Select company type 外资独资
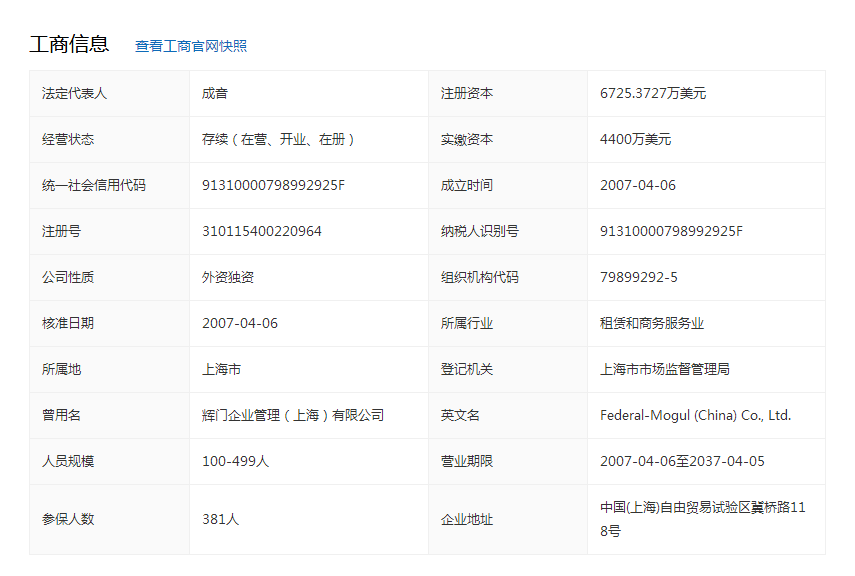The image size is (855, 576). 228,277
